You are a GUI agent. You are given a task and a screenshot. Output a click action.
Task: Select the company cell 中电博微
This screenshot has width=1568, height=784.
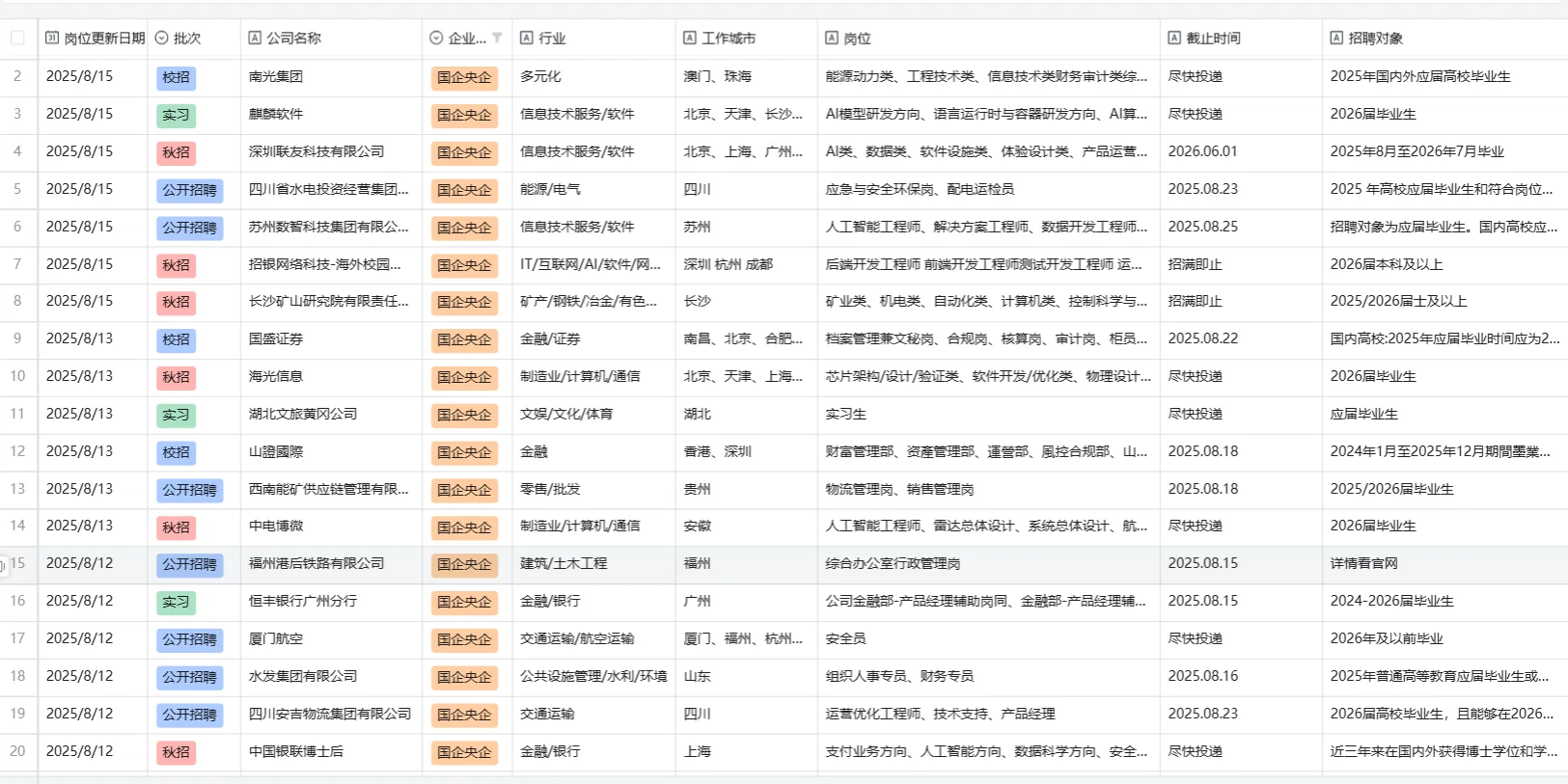[x=331, y=527]
